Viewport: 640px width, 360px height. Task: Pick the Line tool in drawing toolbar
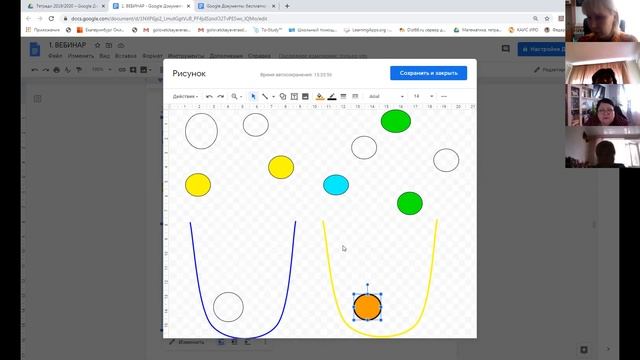(x=265, y=96)
